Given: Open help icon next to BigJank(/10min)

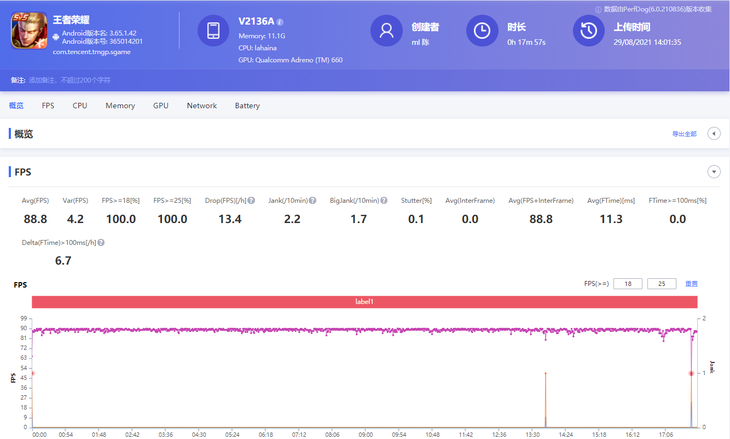Looking at the screenshot, I should (x=383, y=201).
